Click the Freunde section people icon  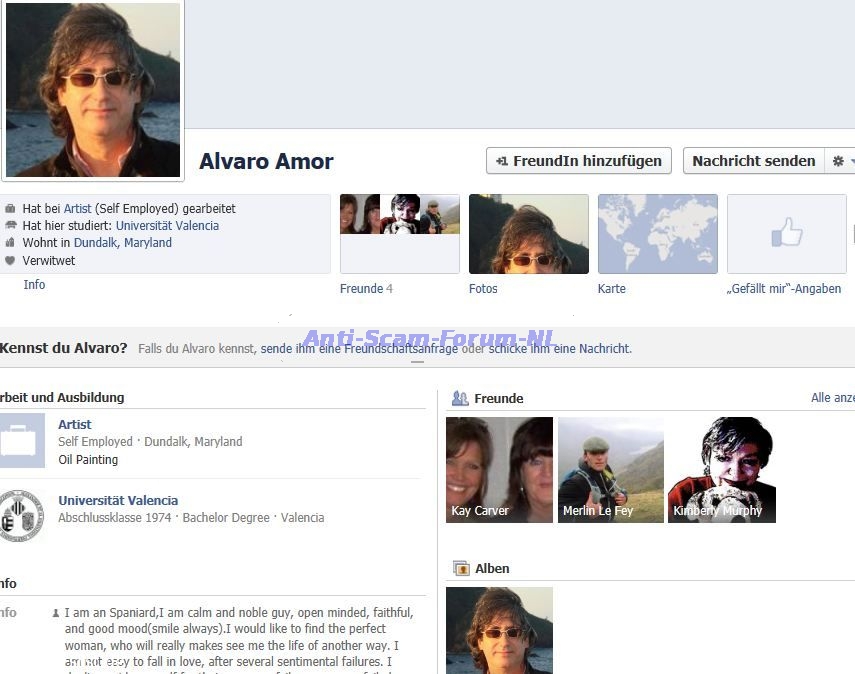[x=460, y=398]
